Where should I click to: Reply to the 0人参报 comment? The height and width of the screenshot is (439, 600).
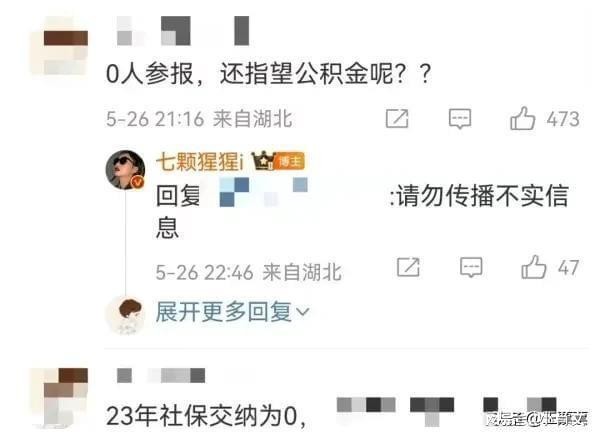460,119
